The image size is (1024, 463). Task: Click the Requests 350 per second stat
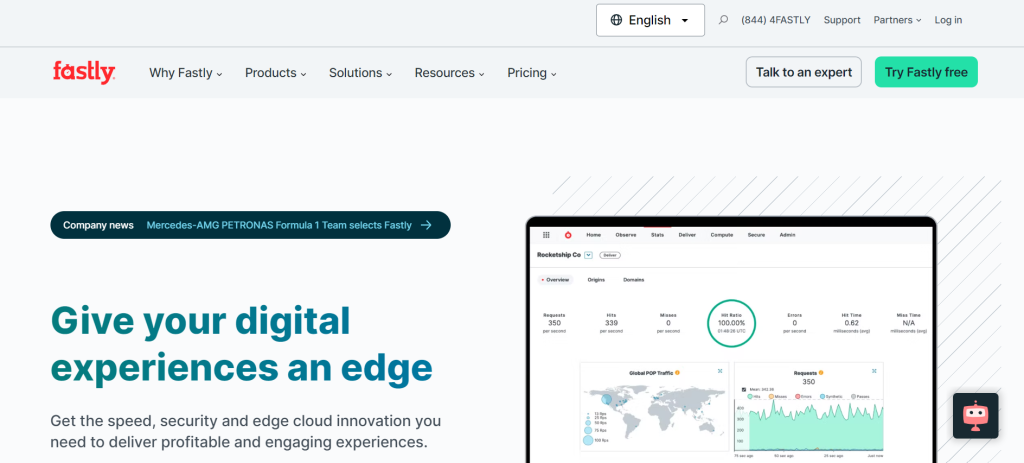[x=554, y=323]
